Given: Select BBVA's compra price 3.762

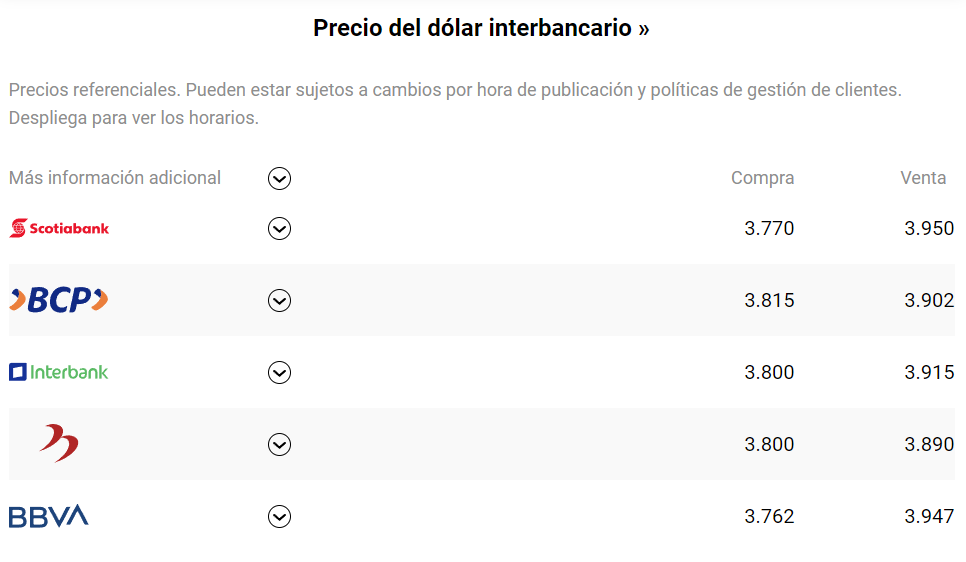Looking at the screenshot, I should pyautogui.click(x=769, y=516).
